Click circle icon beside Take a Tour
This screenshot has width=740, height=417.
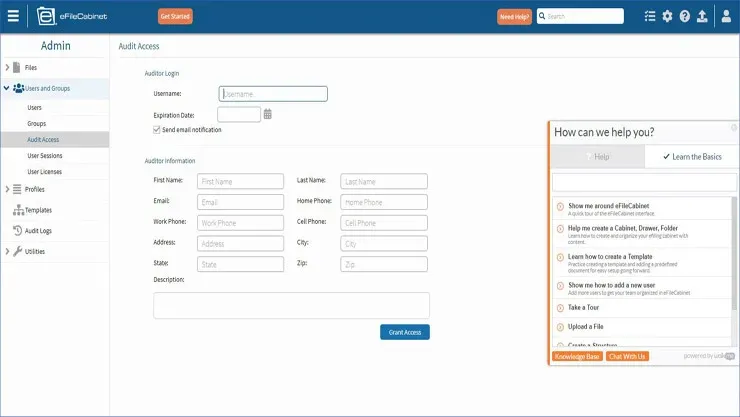[x=560, y=308]
